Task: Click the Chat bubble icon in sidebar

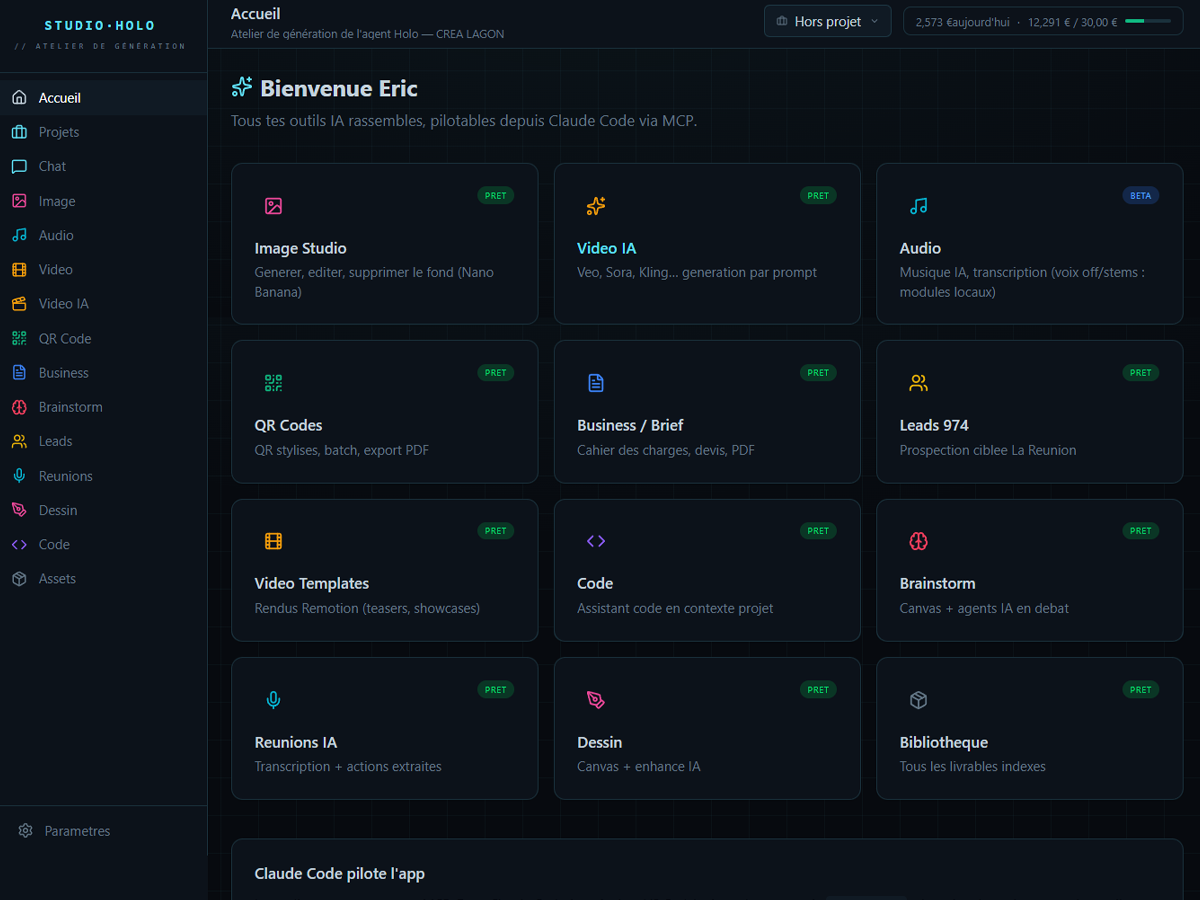Action: 19,166
